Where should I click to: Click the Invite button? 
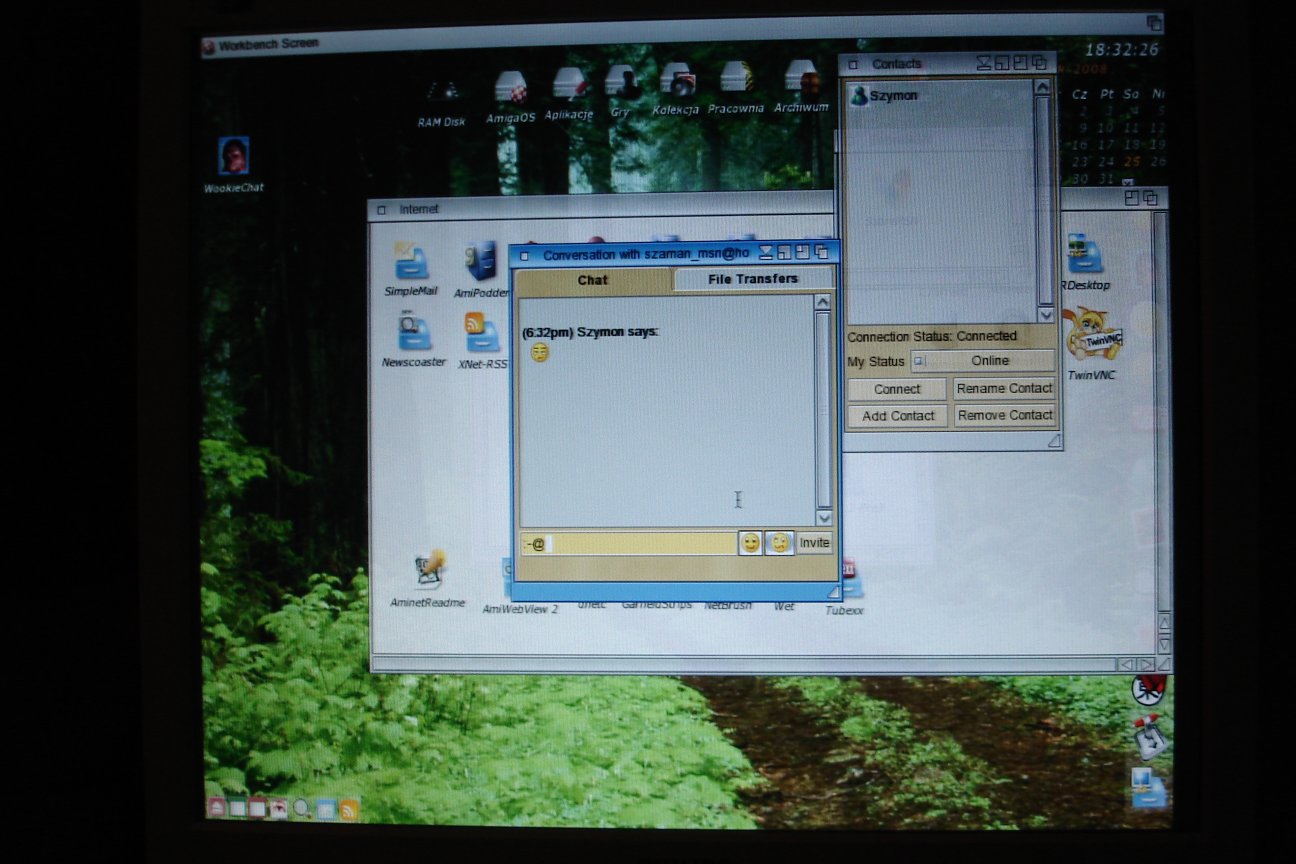815,543
